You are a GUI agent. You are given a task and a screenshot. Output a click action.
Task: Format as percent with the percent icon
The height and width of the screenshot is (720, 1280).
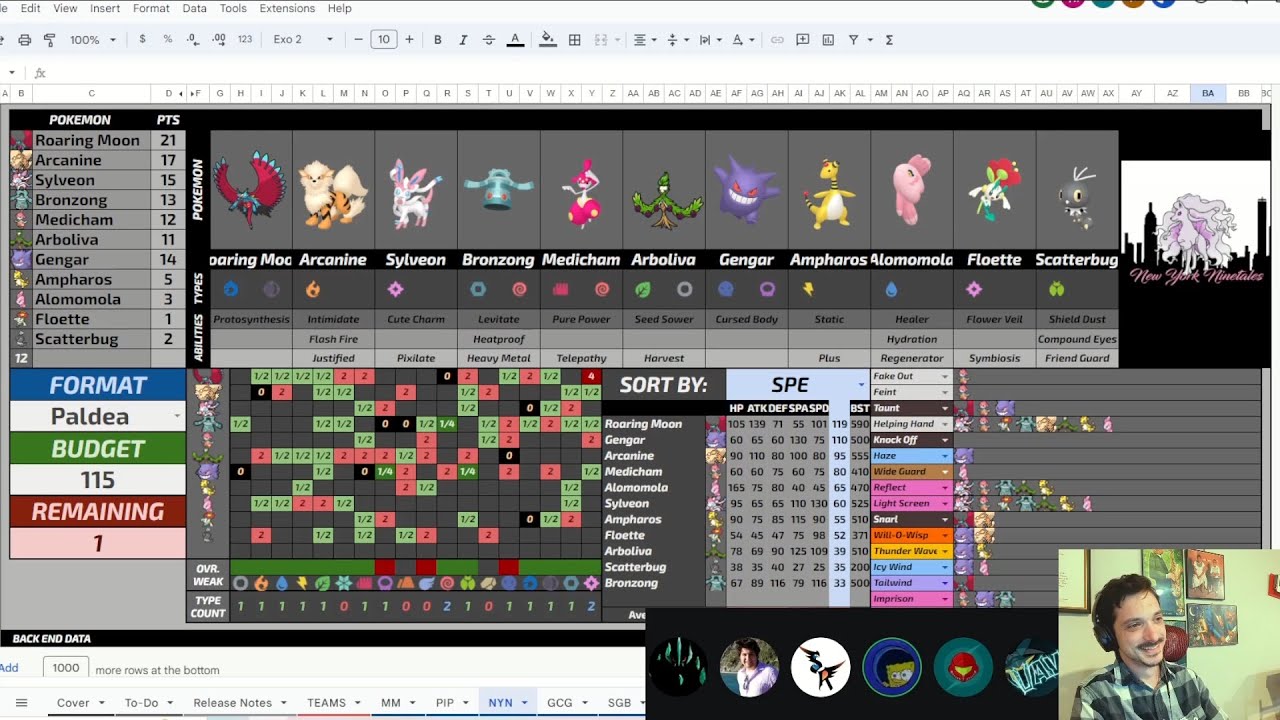tap(167, 40)
